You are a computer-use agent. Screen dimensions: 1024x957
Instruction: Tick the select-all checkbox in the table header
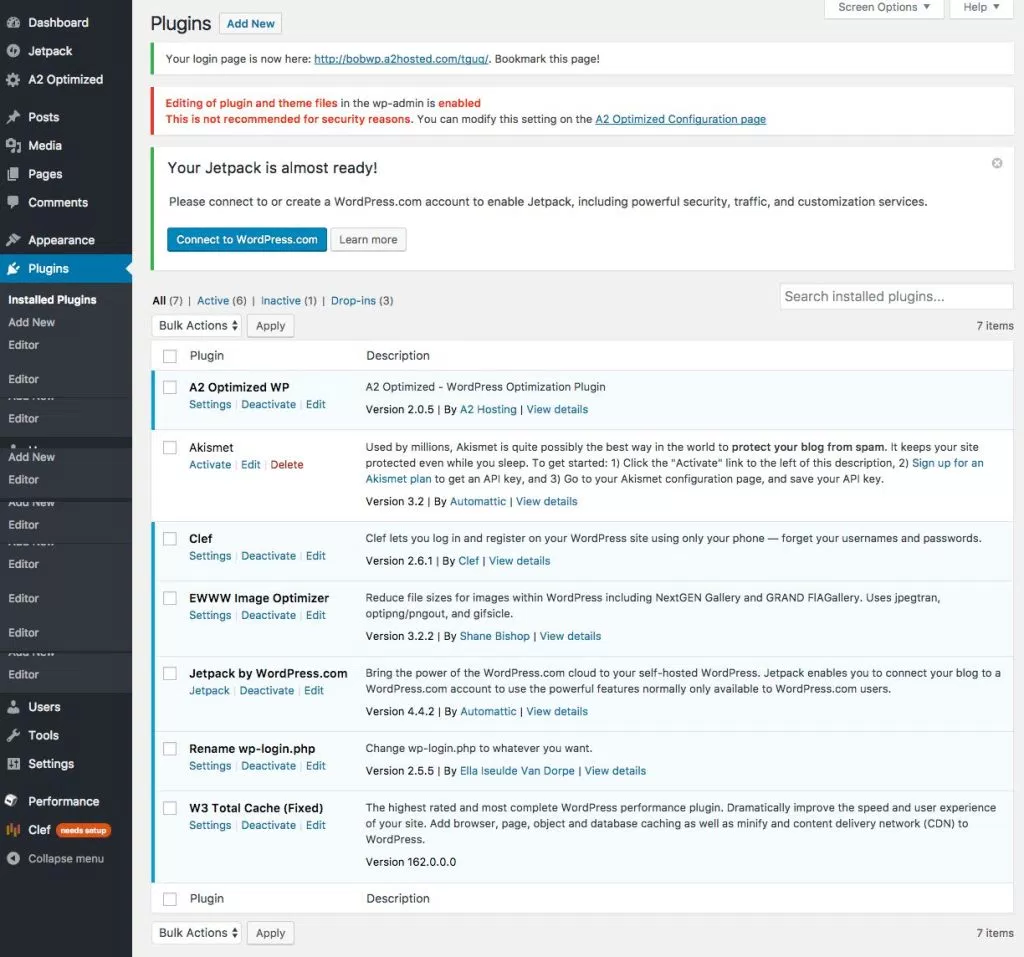[170, 356]
